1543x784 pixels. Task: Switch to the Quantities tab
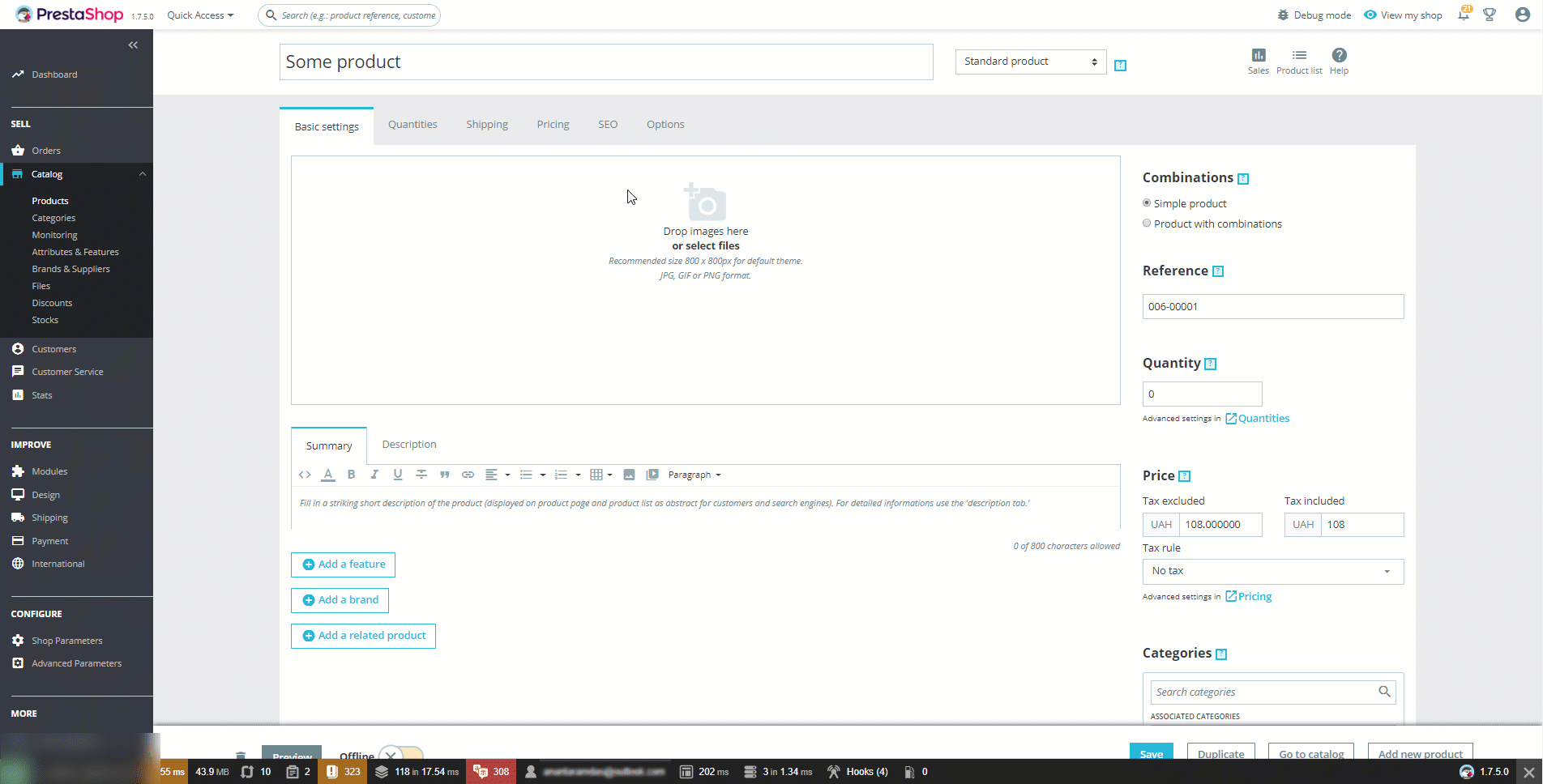pos(412,125)
